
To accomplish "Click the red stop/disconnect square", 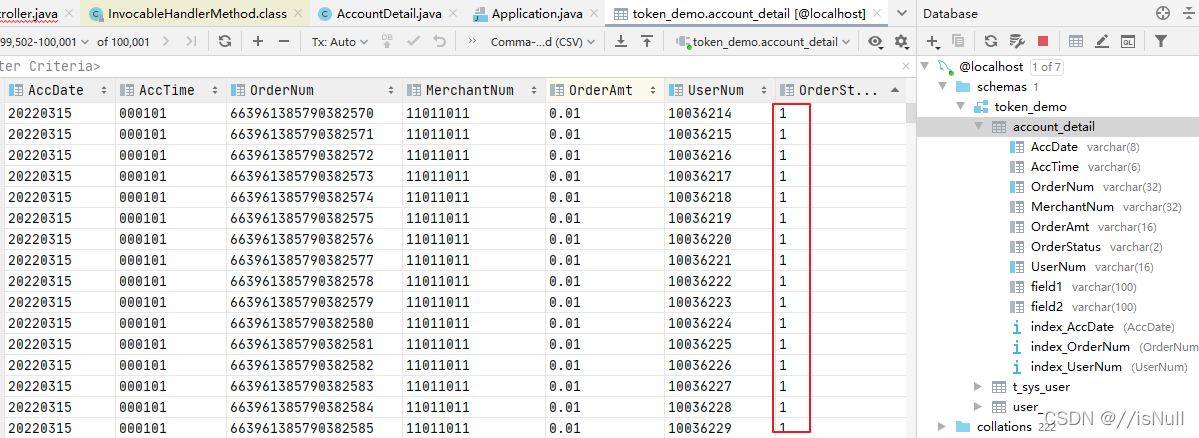I will pyautogui.click(x=1042, y=41).
